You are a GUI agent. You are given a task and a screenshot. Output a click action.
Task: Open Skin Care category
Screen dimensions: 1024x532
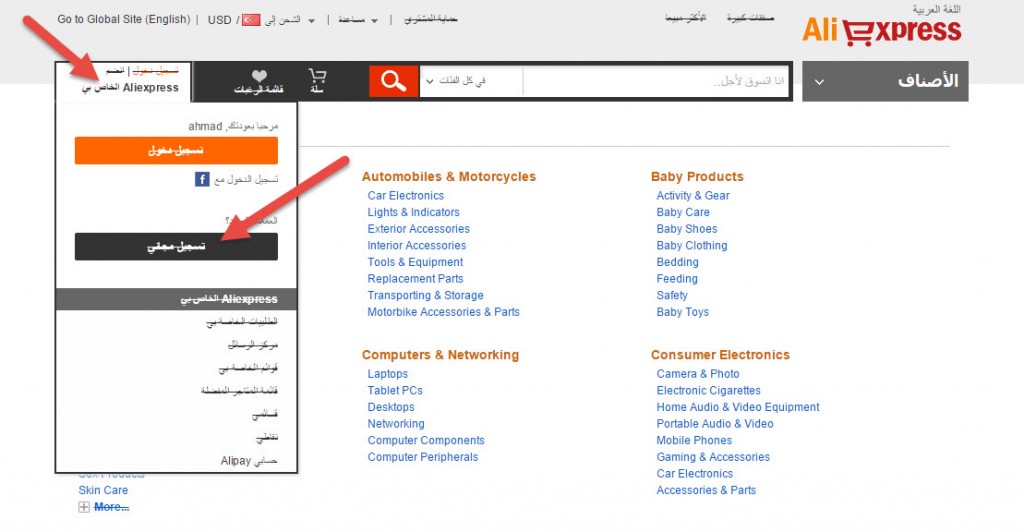click(x=103, y=490)
